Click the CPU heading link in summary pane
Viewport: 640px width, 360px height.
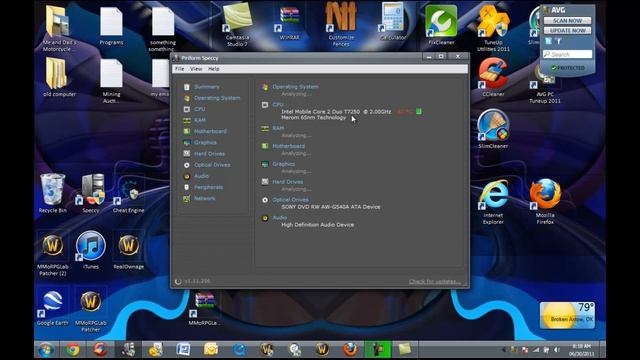coord(278,105)
